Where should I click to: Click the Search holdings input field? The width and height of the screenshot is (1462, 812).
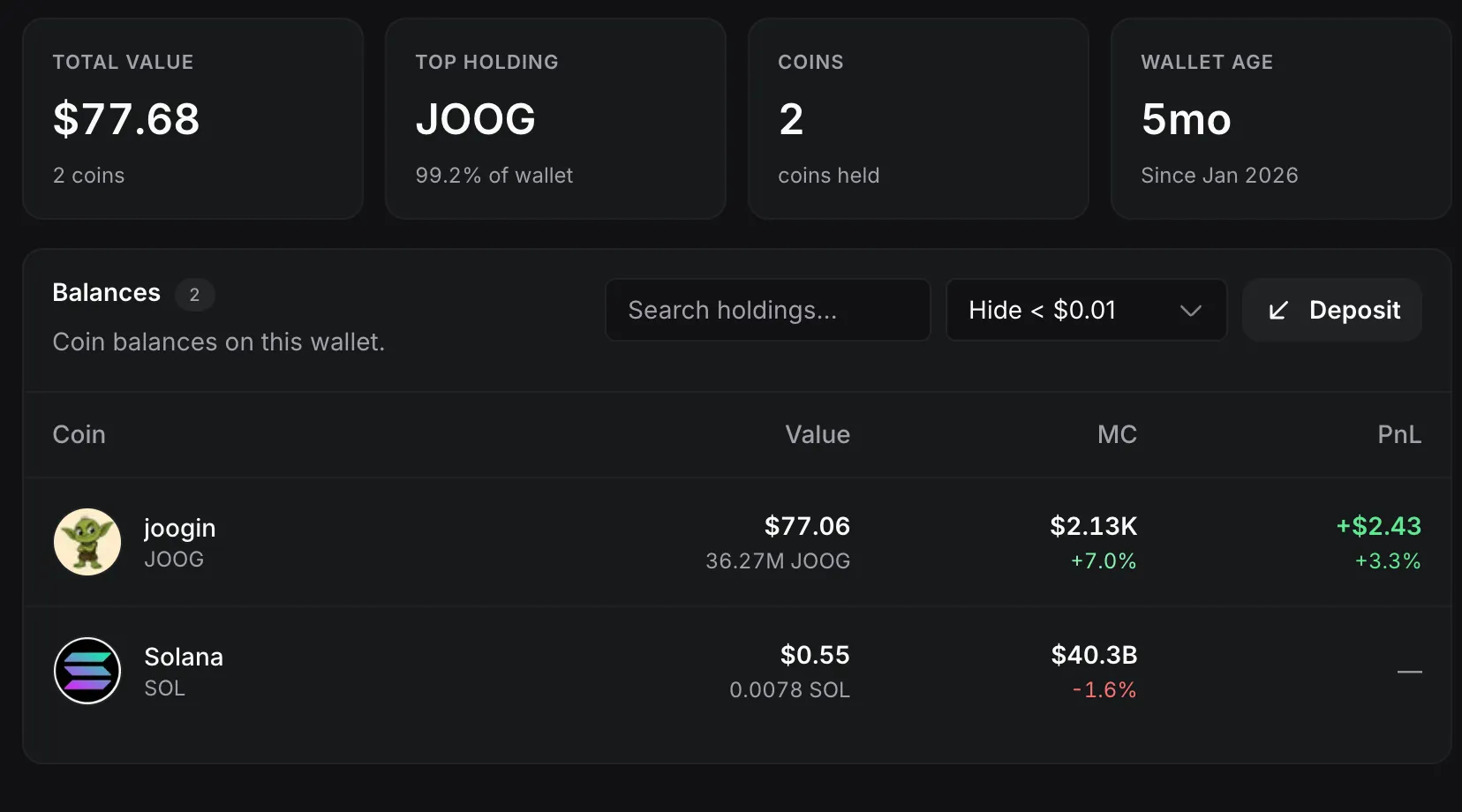click(768, 310)
